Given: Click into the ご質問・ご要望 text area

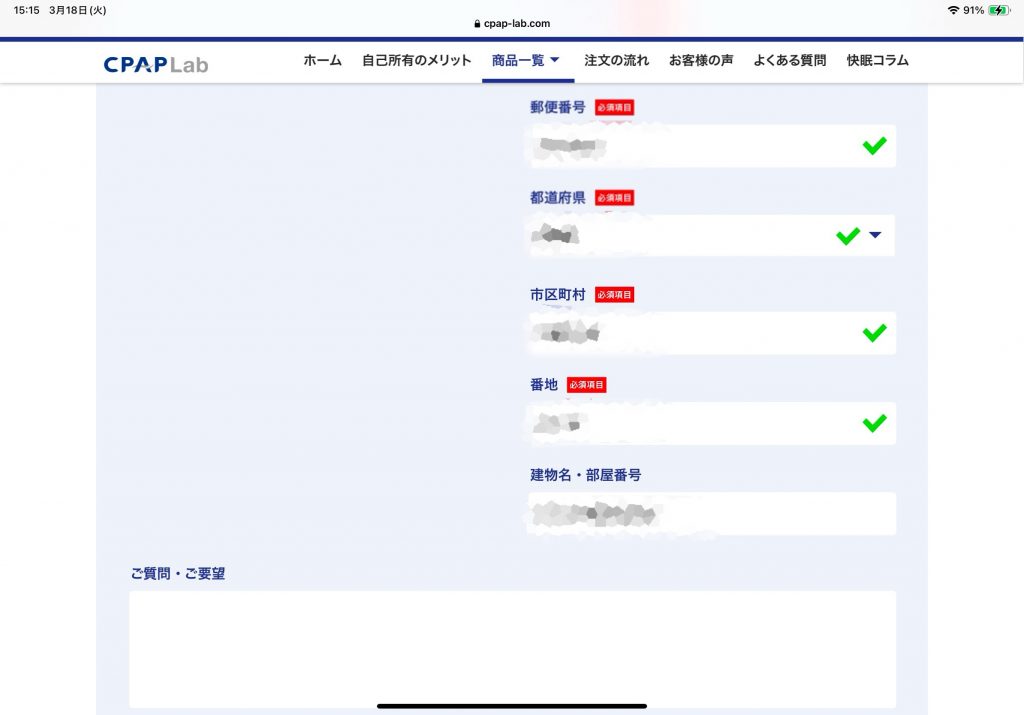Looking at the screenshot, I should coord(512,648).
